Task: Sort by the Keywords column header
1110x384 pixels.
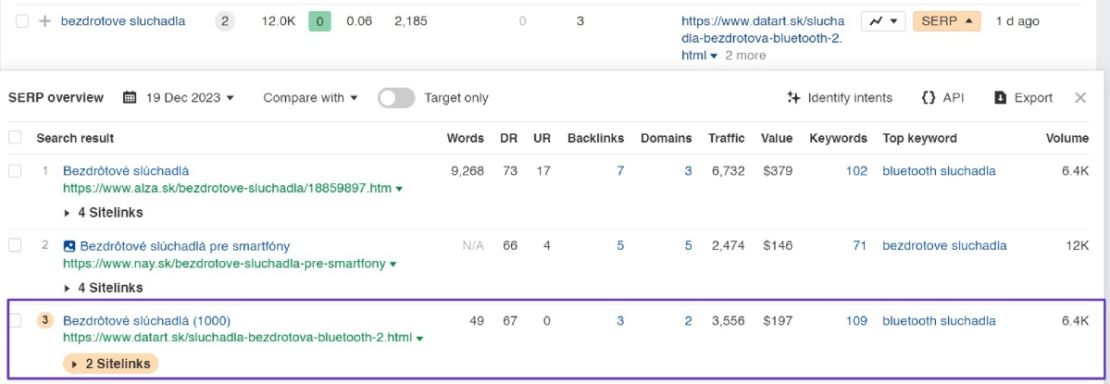Action: 838,138
